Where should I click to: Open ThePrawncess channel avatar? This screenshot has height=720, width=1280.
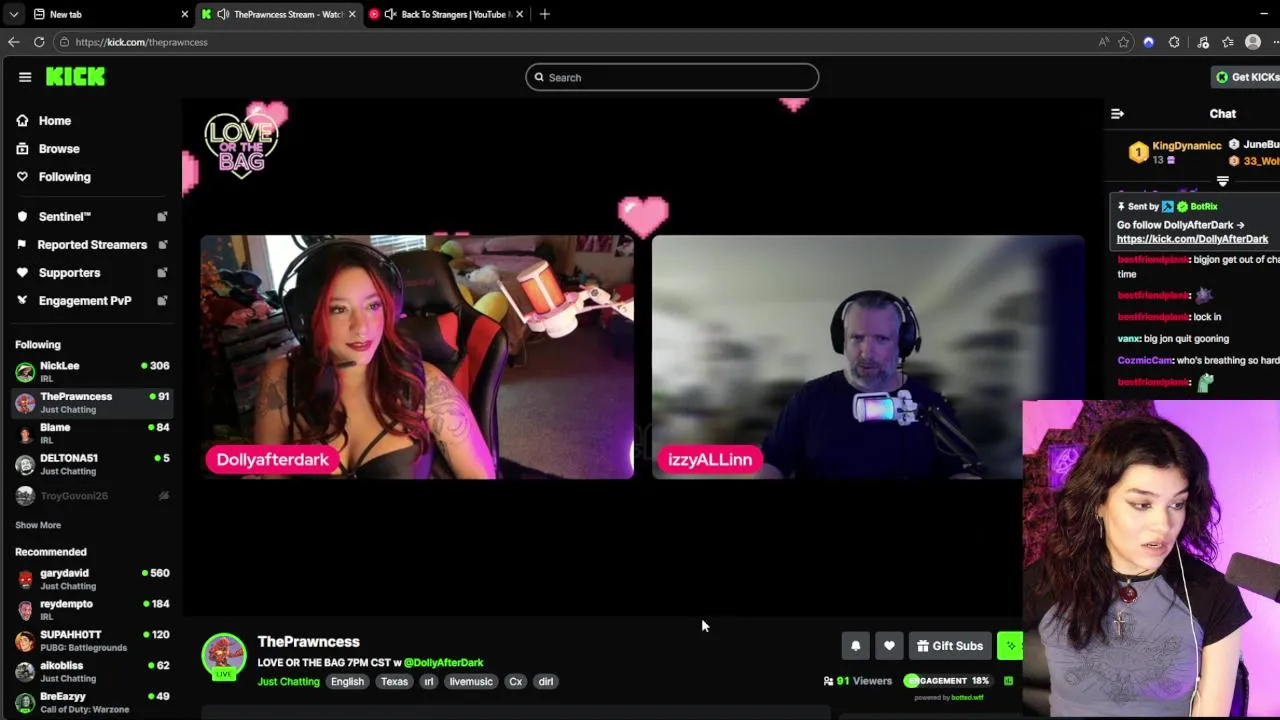pos(224,655)
